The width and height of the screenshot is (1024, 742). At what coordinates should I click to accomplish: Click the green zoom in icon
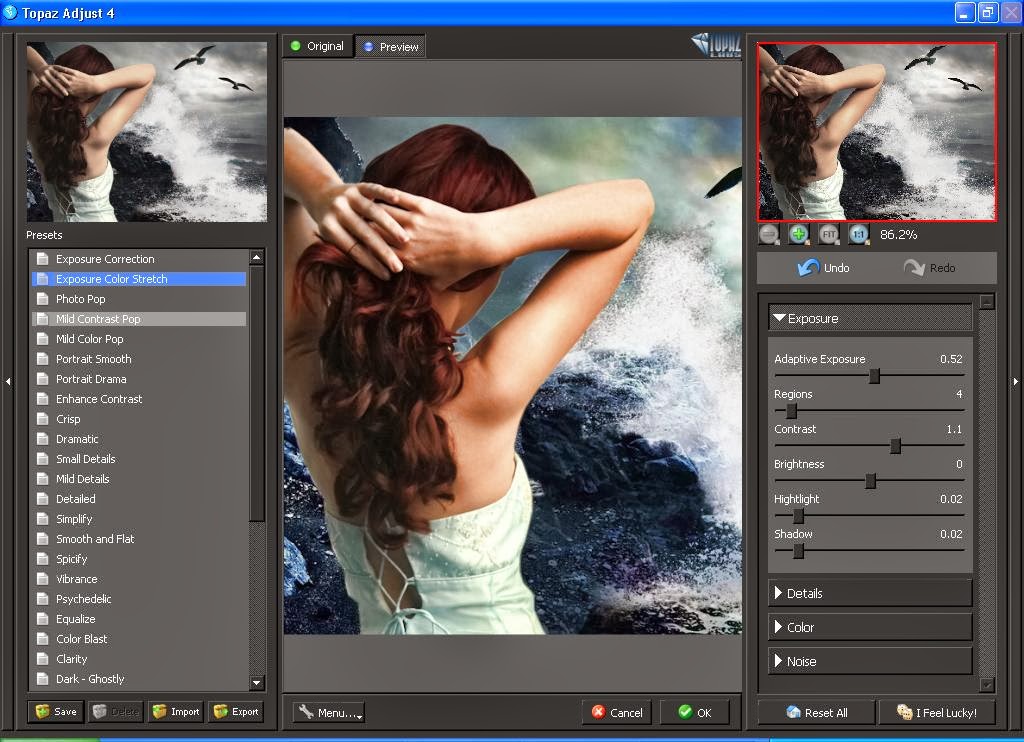point(799,234)
